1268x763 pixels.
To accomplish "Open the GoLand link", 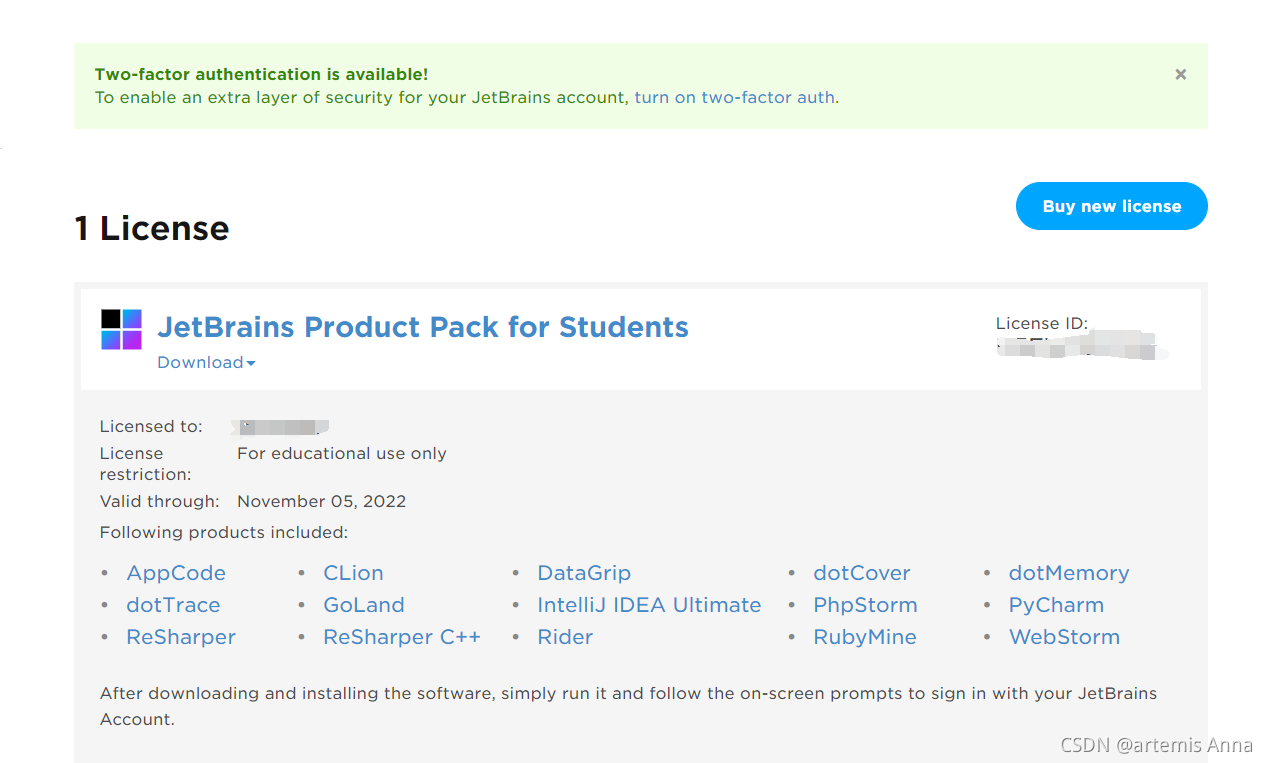I will [364, 605].
